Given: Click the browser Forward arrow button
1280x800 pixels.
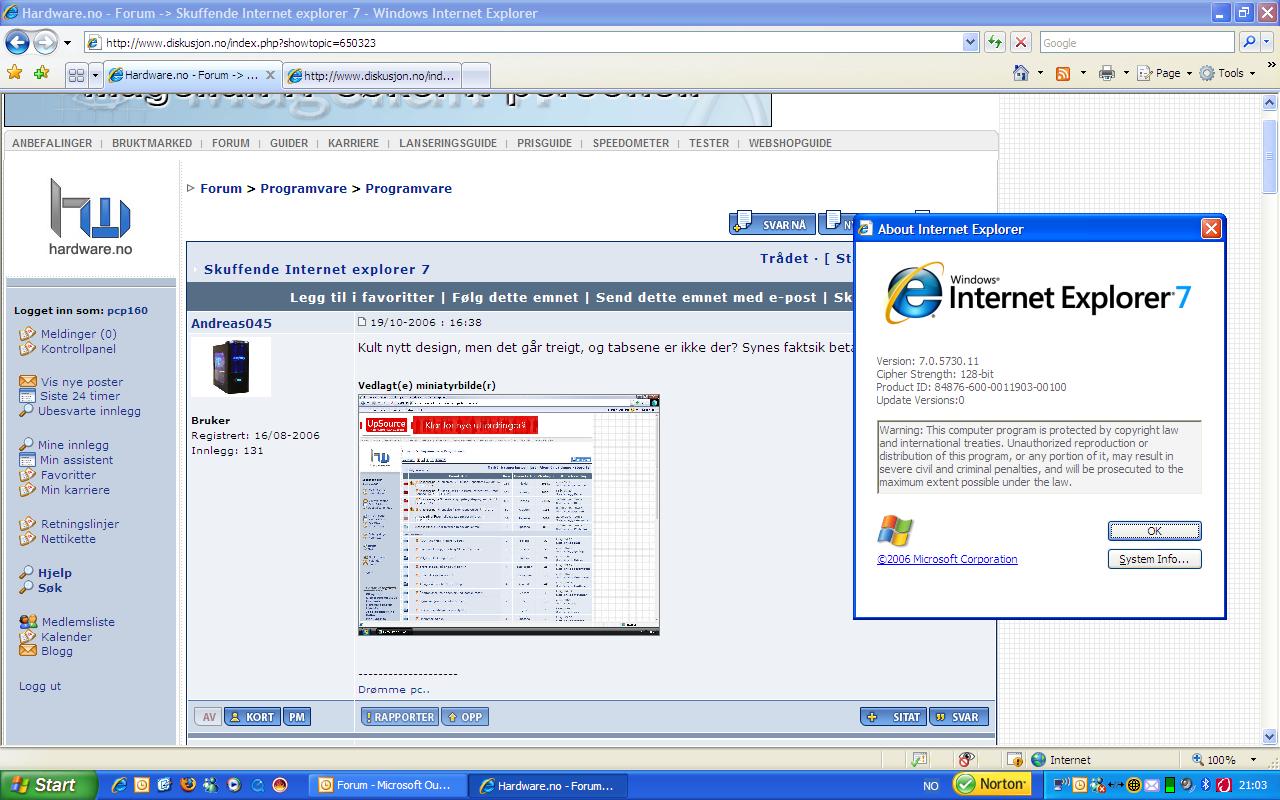Looking at the screenshot, I should (45, 43).
